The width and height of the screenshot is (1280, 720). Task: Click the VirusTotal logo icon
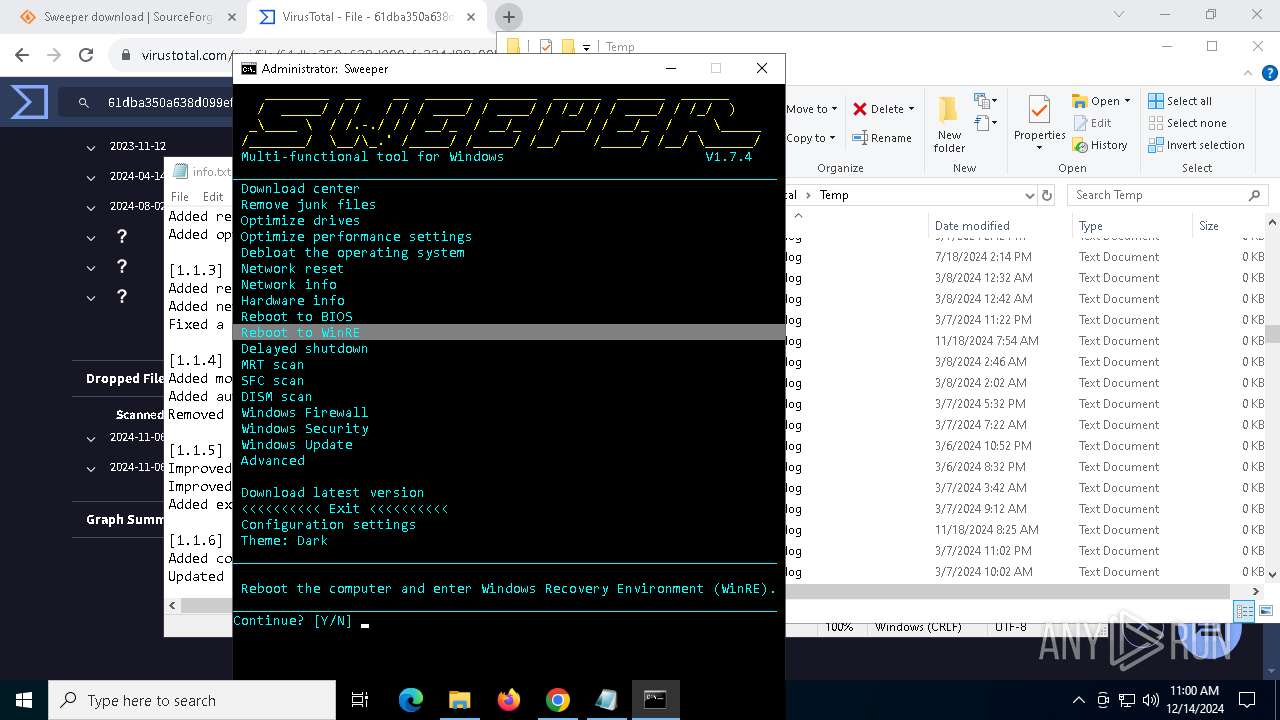click(29, 102)
